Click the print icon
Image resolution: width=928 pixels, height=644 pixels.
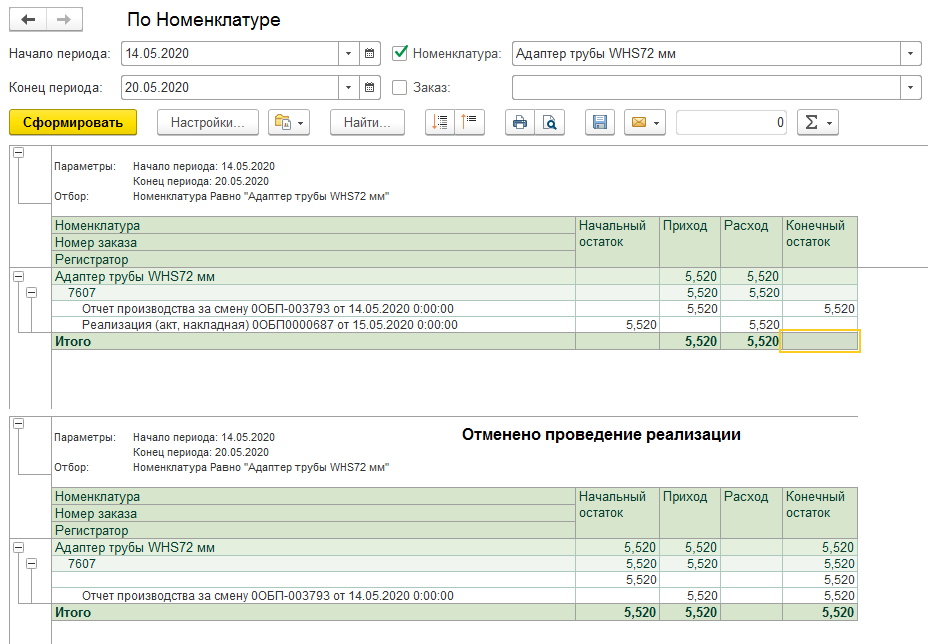point(520,122)
